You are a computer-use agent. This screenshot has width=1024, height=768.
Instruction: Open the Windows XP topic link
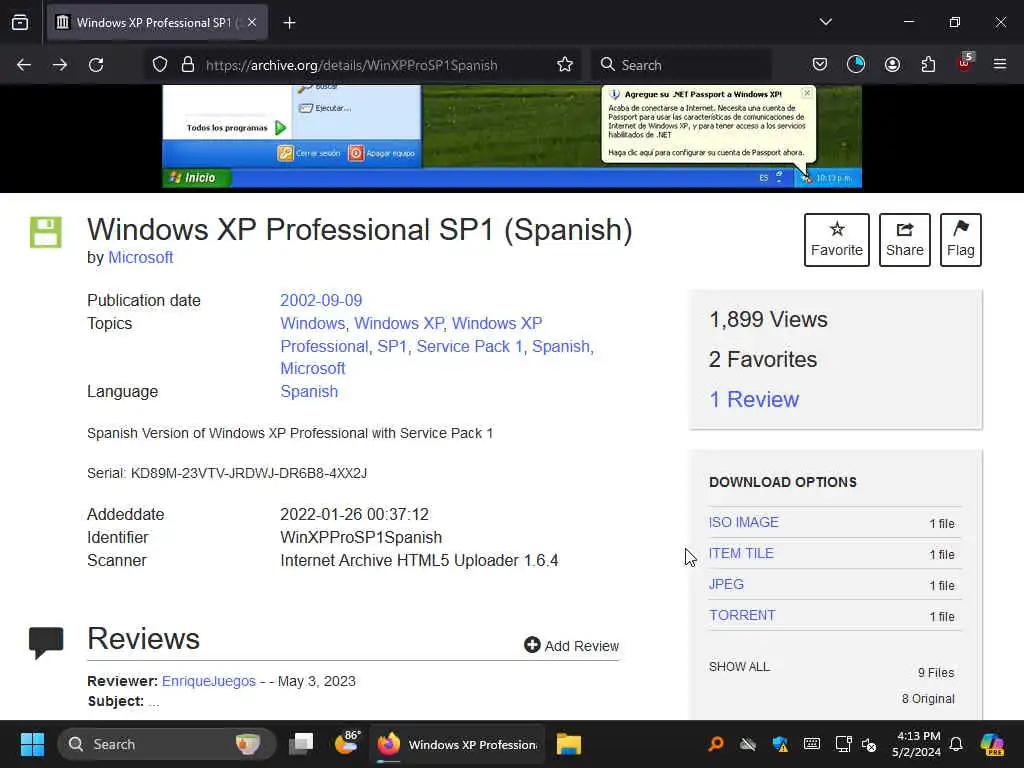point(398,323)
